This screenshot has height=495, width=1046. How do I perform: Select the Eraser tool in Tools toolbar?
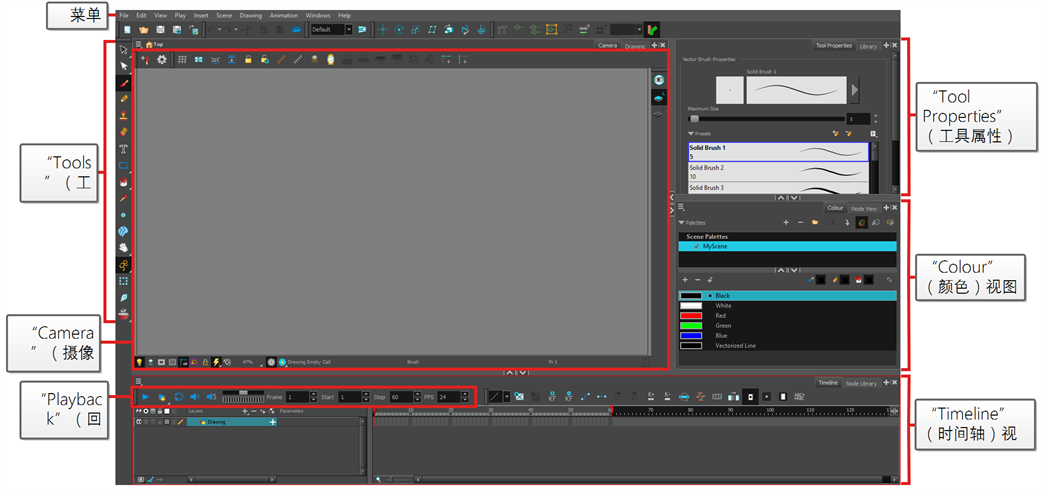click(x=124, y=132)
